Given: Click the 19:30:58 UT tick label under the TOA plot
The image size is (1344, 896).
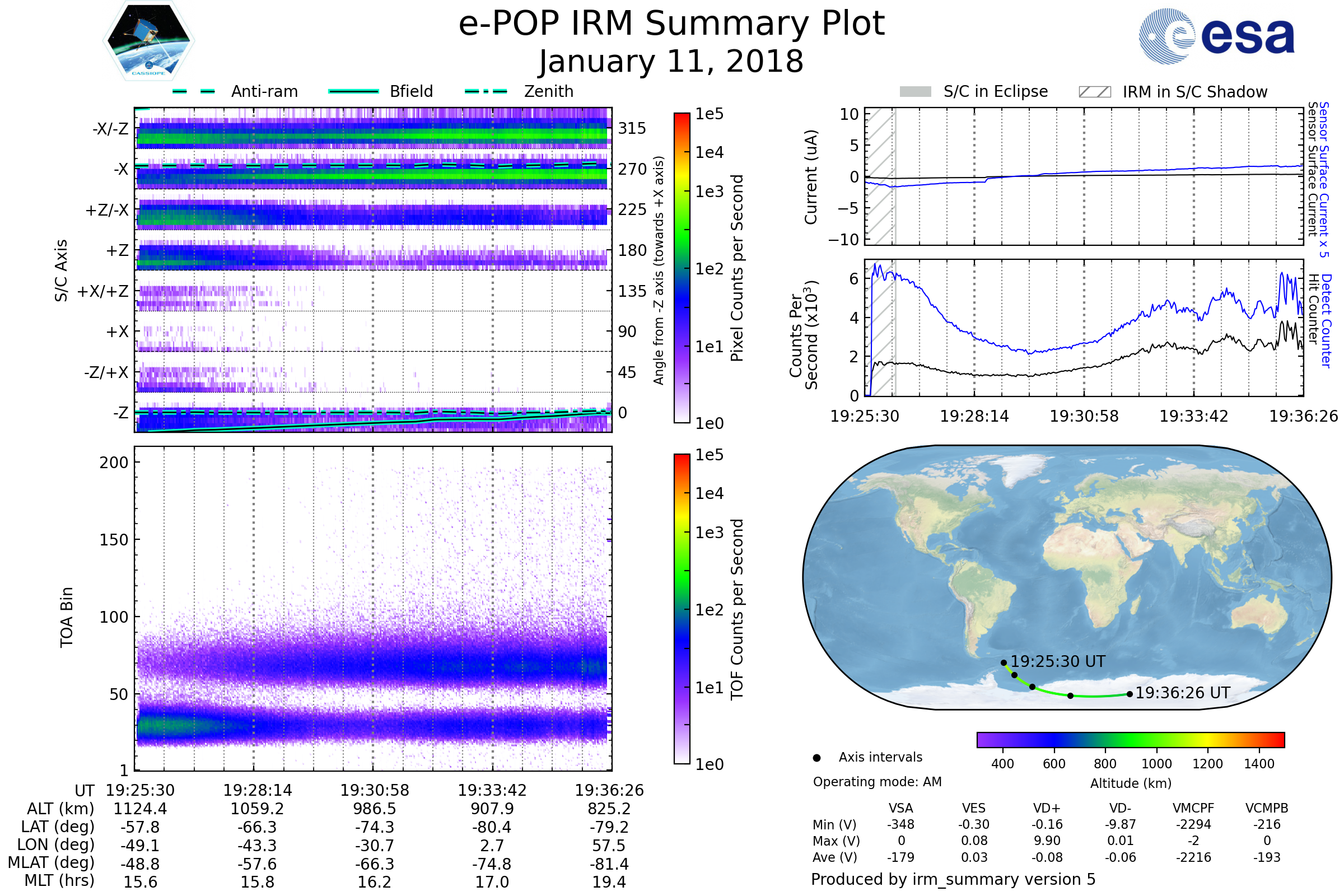Looking at the screenshot, I should point(375,790).
